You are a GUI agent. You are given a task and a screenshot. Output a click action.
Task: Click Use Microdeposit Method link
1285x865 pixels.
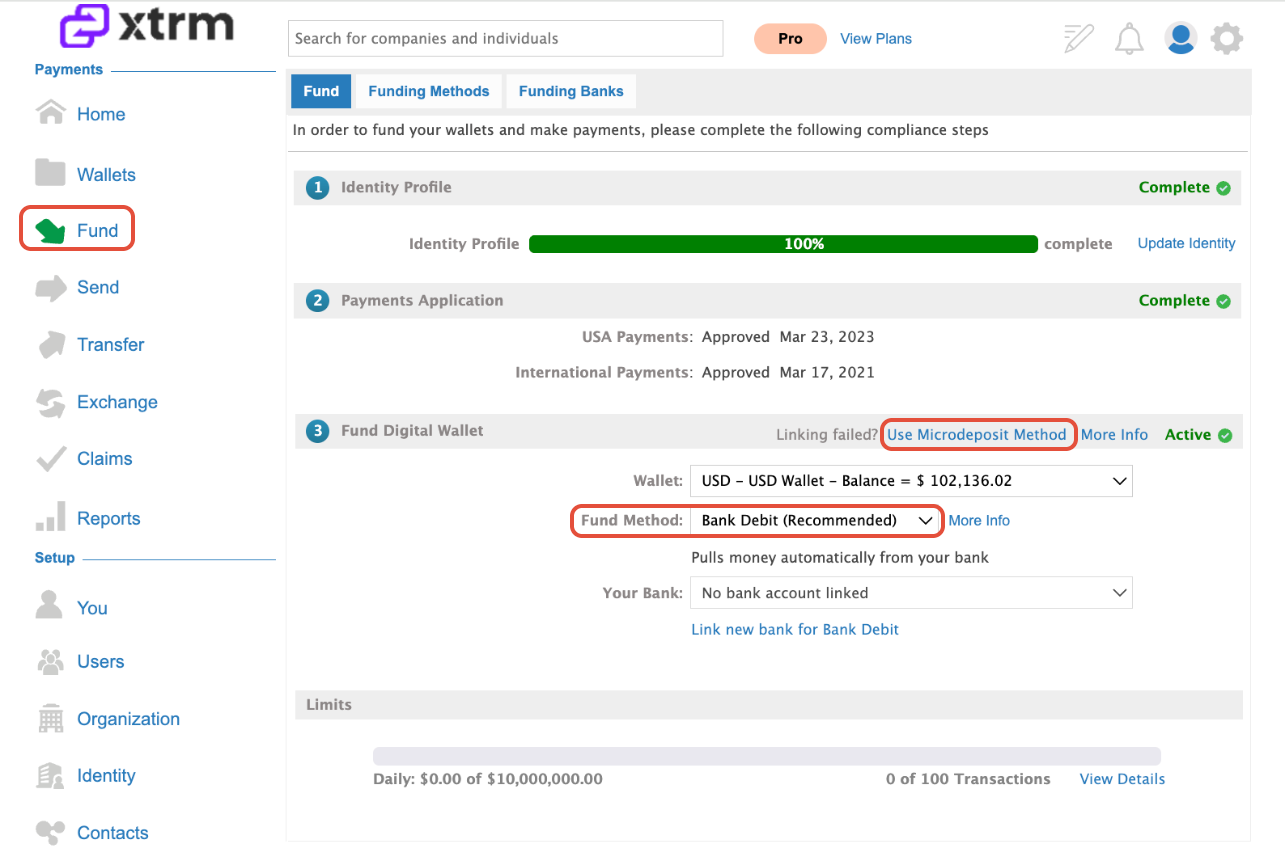(977, 435)
